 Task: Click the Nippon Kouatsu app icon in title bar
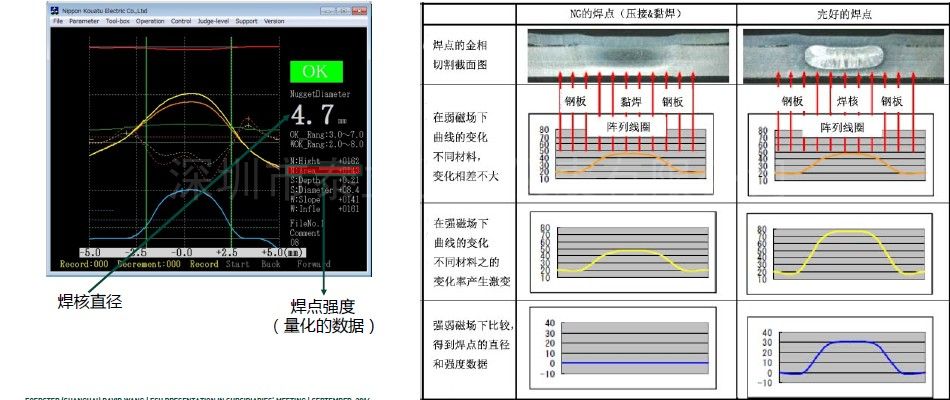53,11
